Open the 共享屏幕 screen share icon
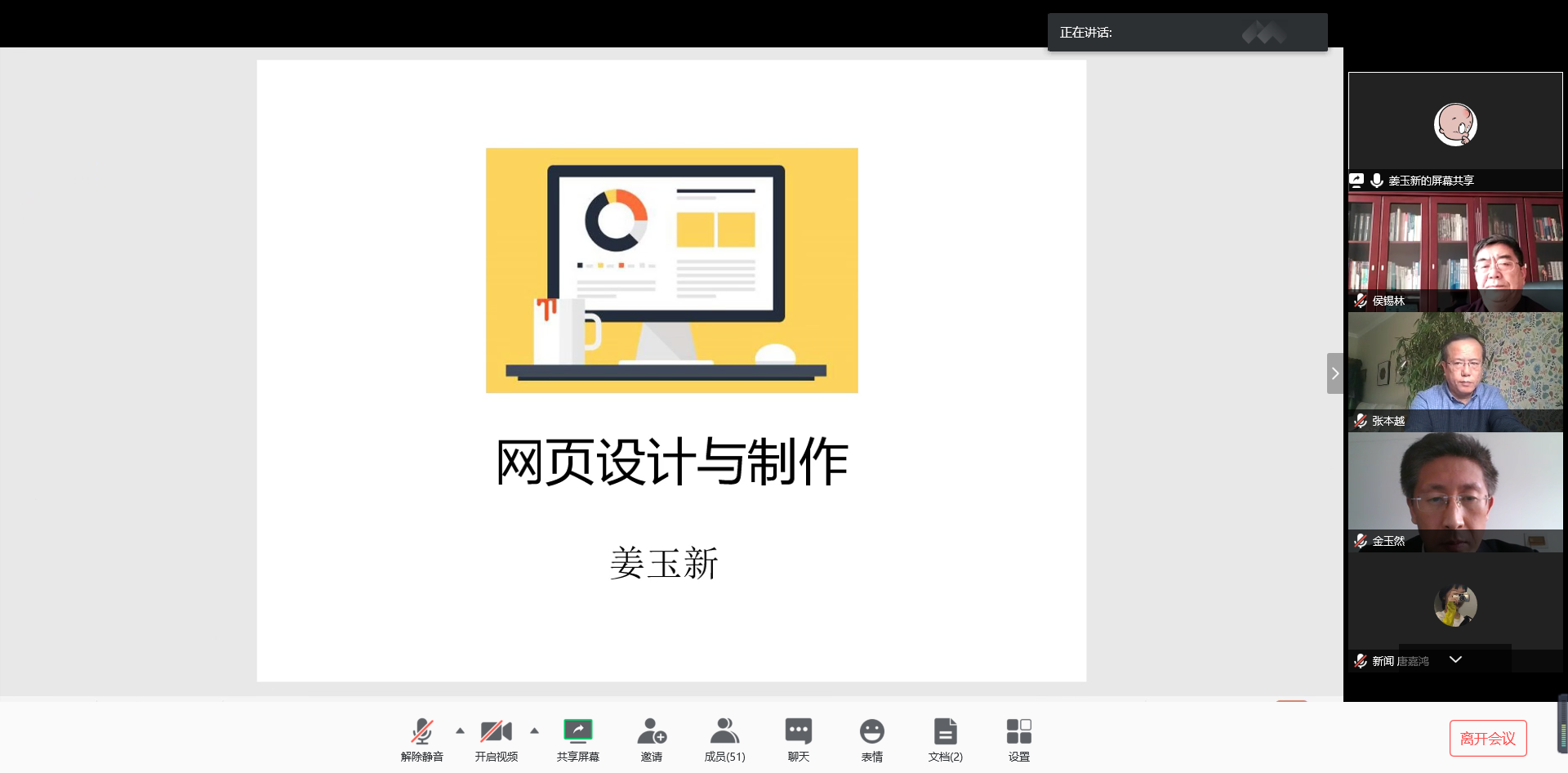Screen dimensions: 1568x773 (577, 738)
